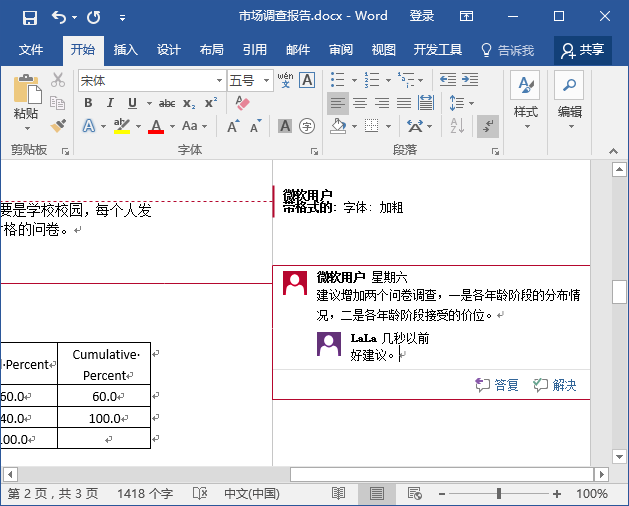Click the Shading paint bucket icon
The height and width of the screenshot is (506, 629).
point(338,126)
